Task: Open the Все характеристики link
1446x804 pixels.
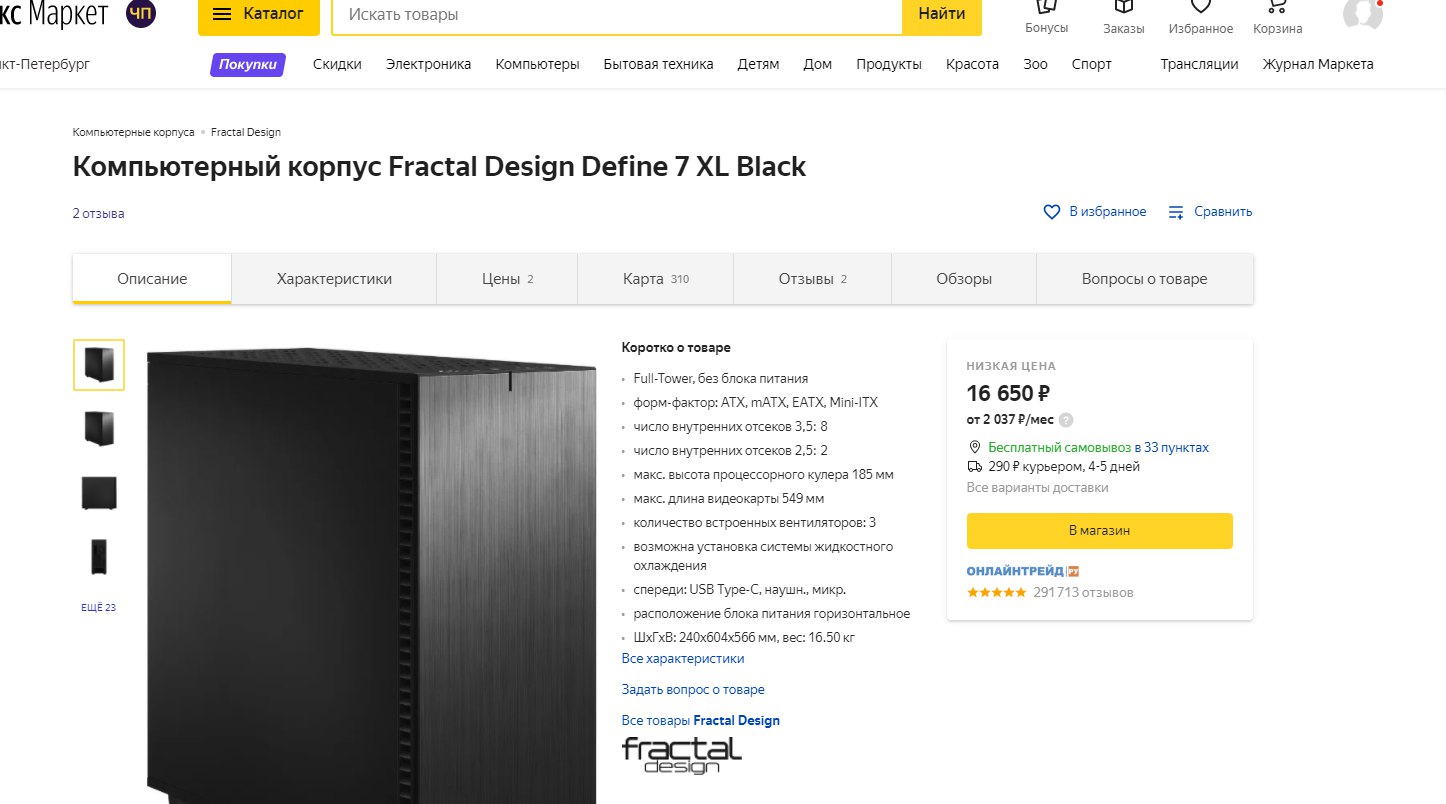Action: pos(683,659)
